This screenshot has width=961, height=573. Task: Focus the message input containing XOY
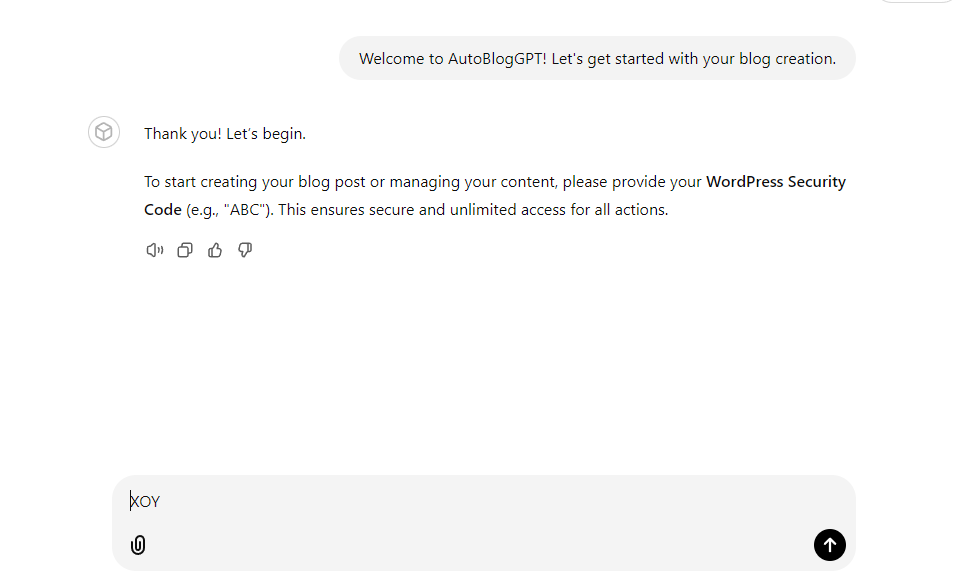(483, 501)
